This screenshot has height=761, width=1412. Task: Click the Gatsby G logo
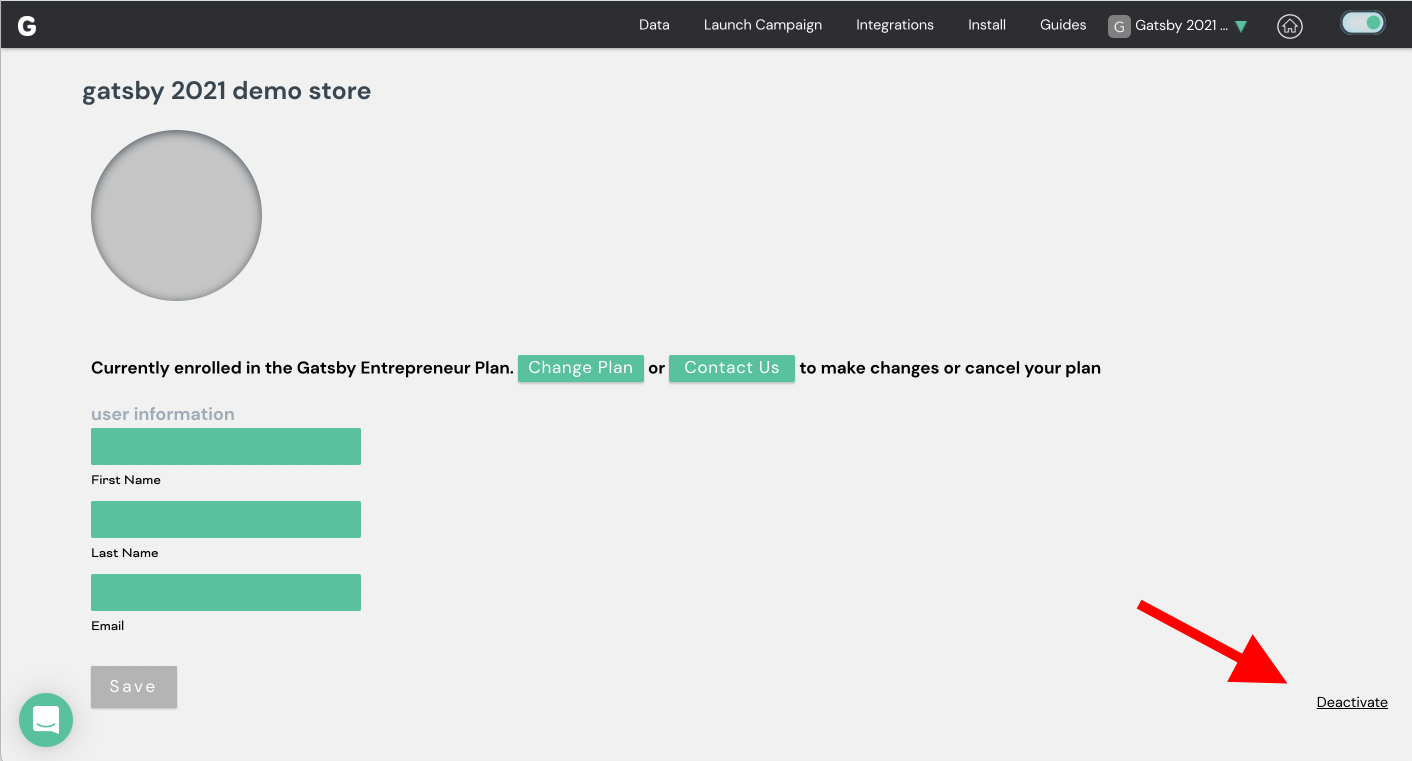tap(27, 26)
